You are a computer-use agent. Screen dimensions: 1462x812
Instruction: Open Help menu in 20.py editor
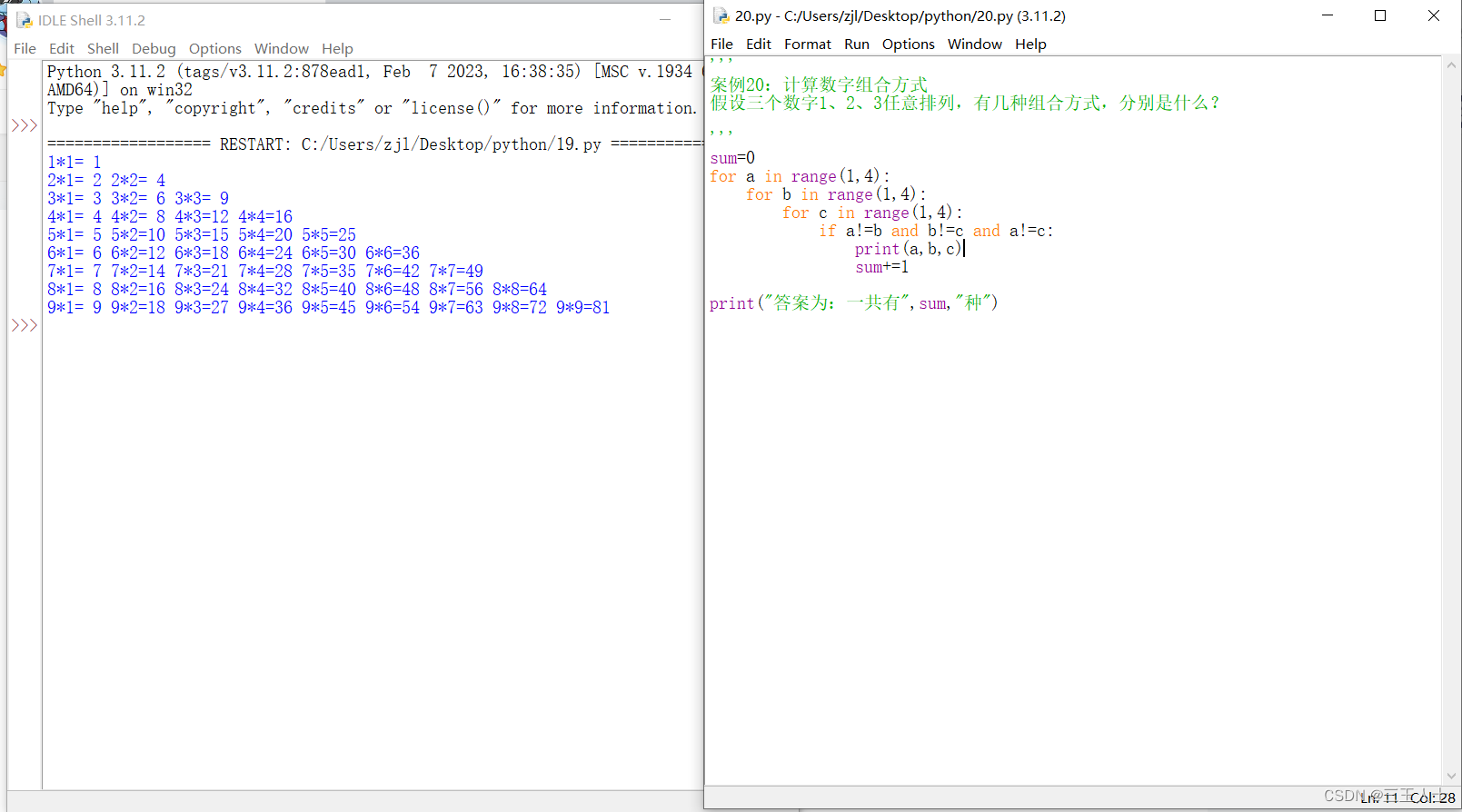tap(1030, 44)
